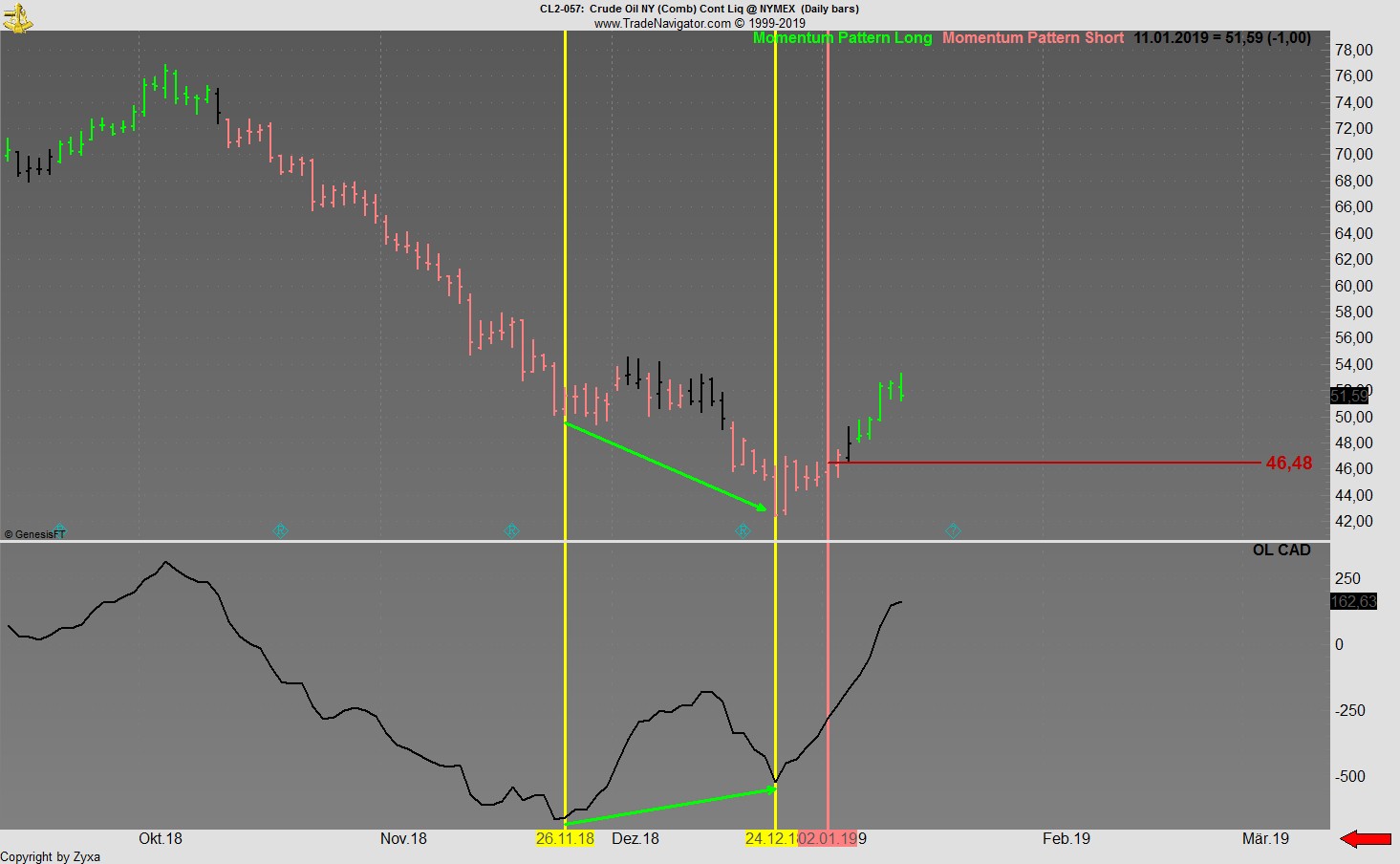Click the R diamond marker under the October price decline
Screen dimensions: 1400x864
pos(280,530)
